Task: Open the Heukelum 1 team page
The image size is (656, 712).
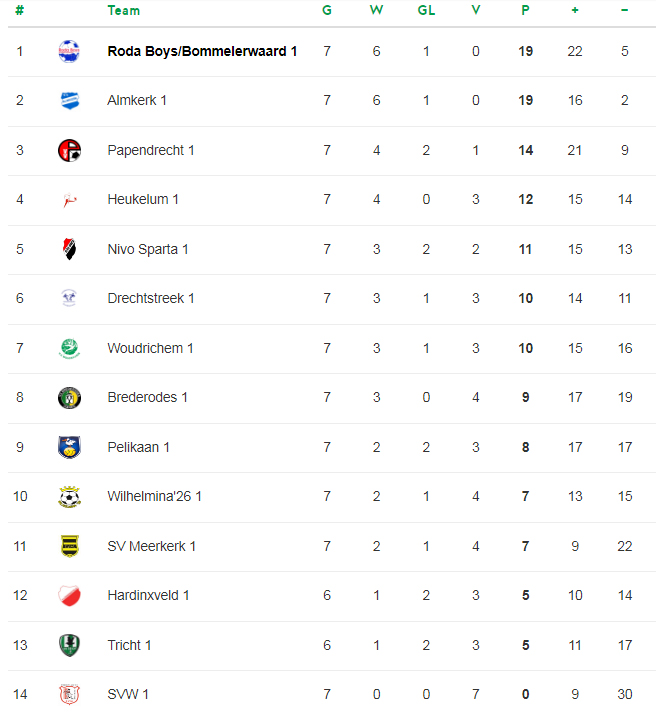Action: point(143,199)
